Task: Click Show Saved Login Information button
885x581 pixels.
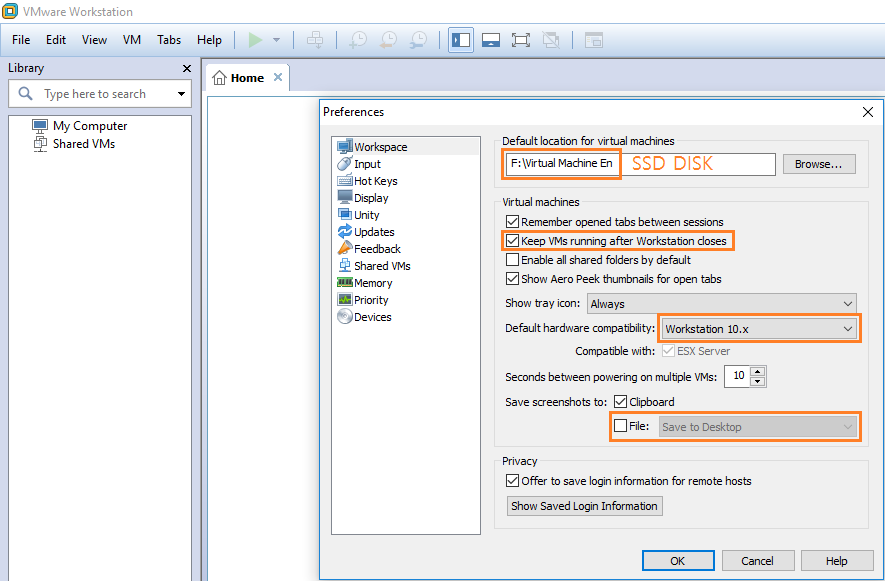Action: pos(584,506)
